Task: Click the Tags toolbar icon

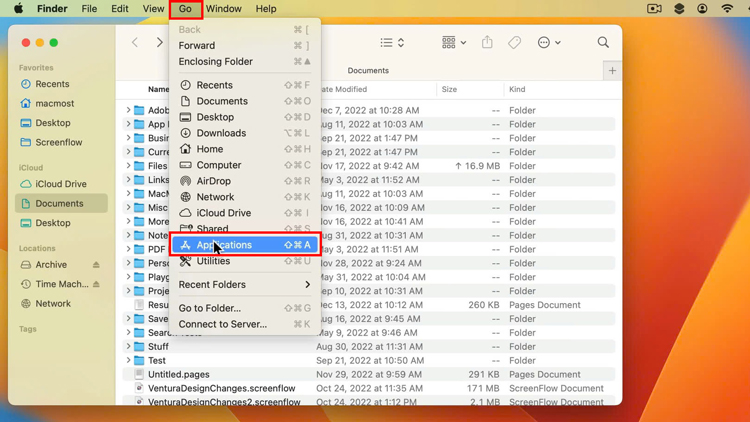Action: (x=514, y=43)
